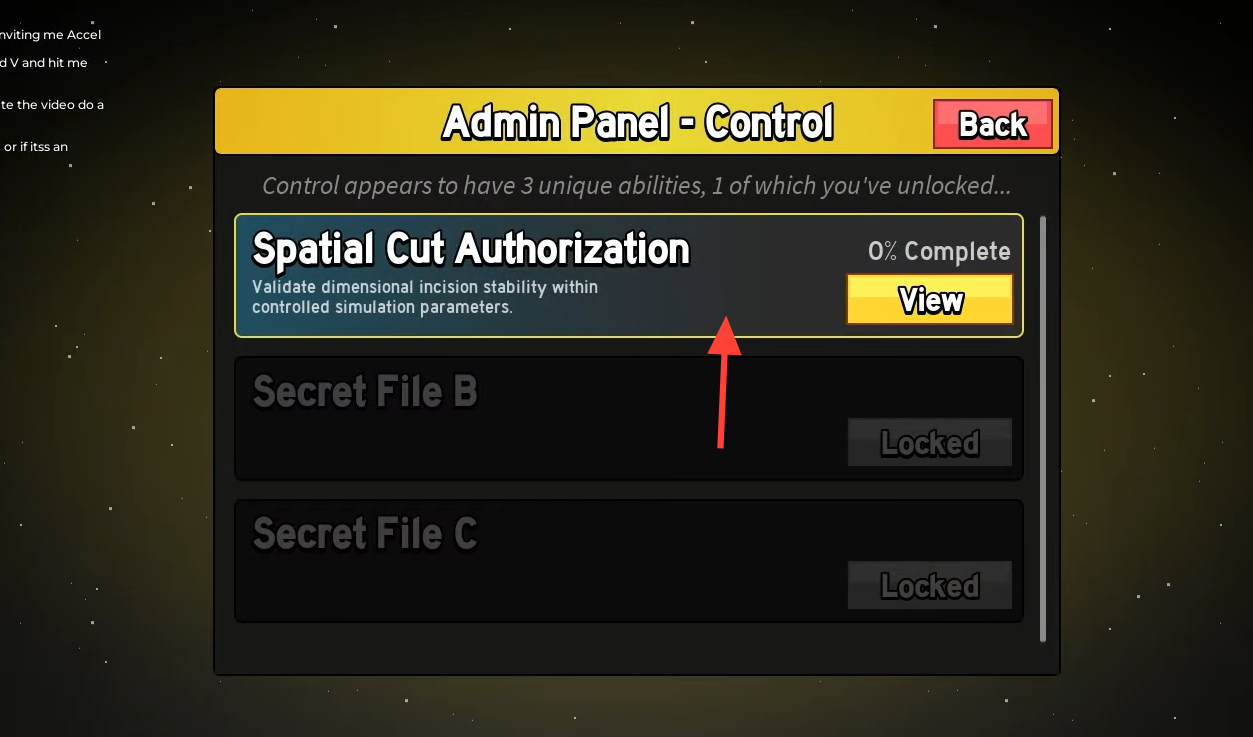Viewport: 1253px width, 737px height.
Task: Click the Secret File C title text
Action: pyautogui.click(x=365, y=534)
